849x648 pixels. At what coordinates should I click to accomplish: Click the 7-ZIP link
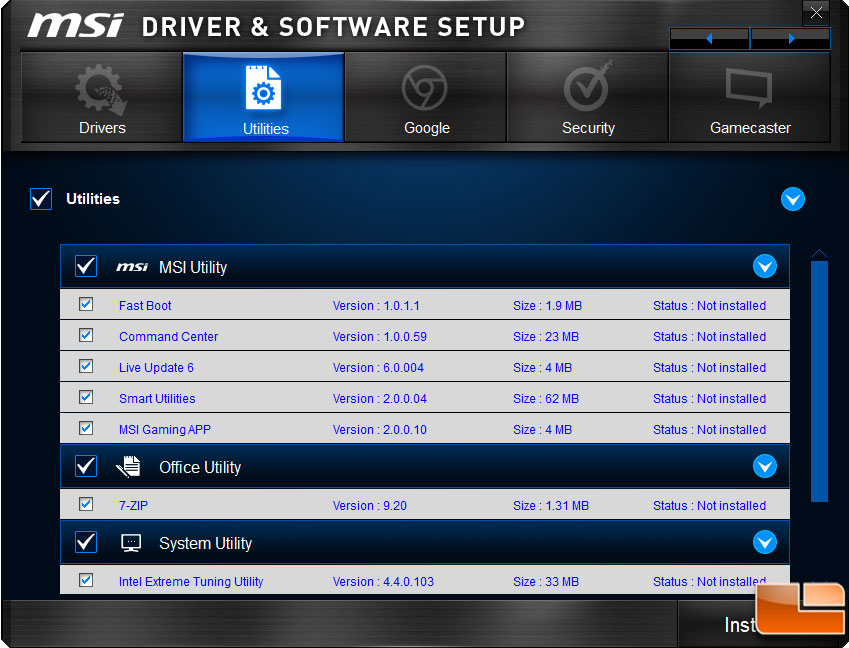click(x=133, y=506)
